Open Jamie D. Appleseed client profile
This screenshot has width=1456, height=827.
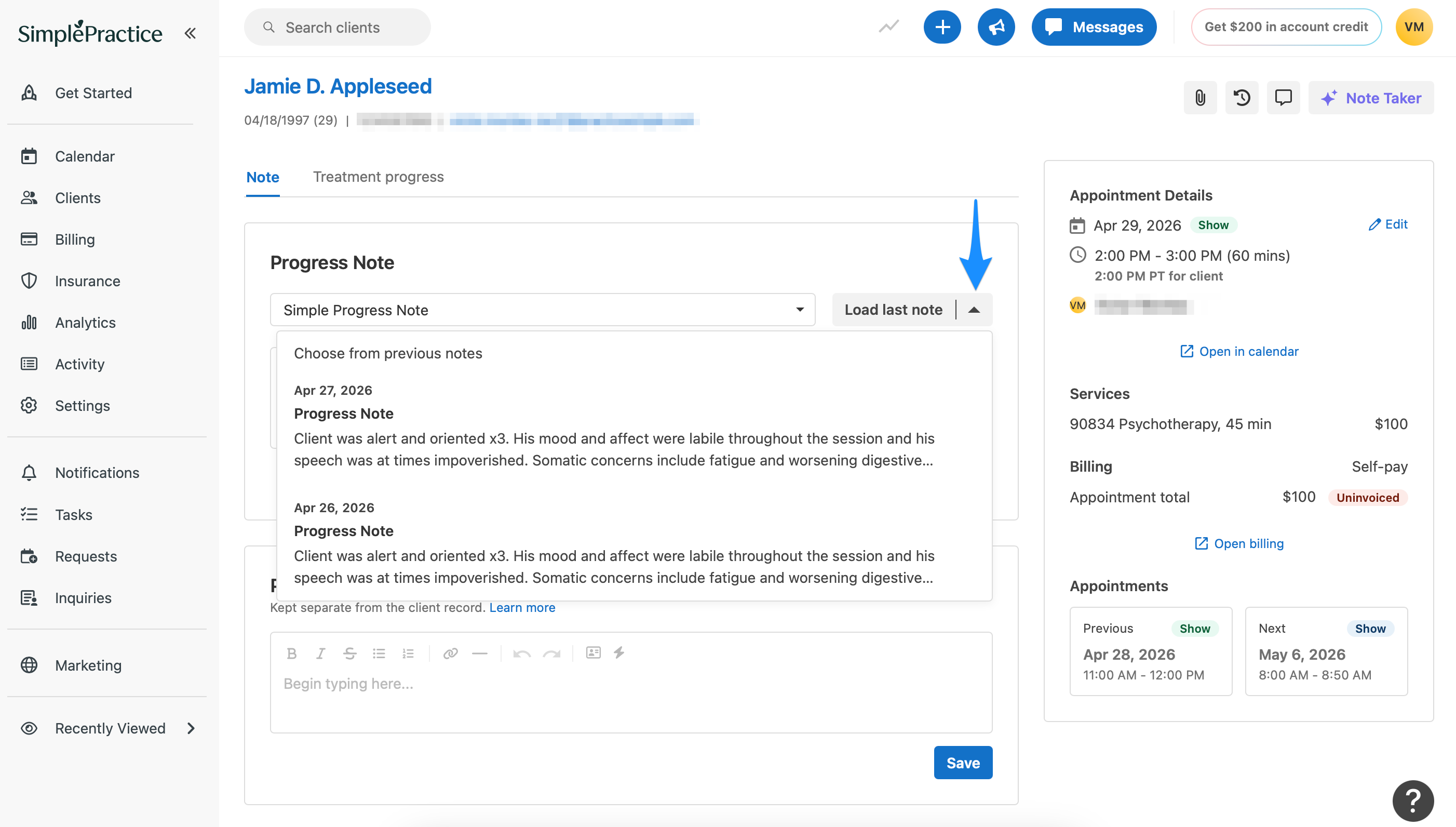338,86
